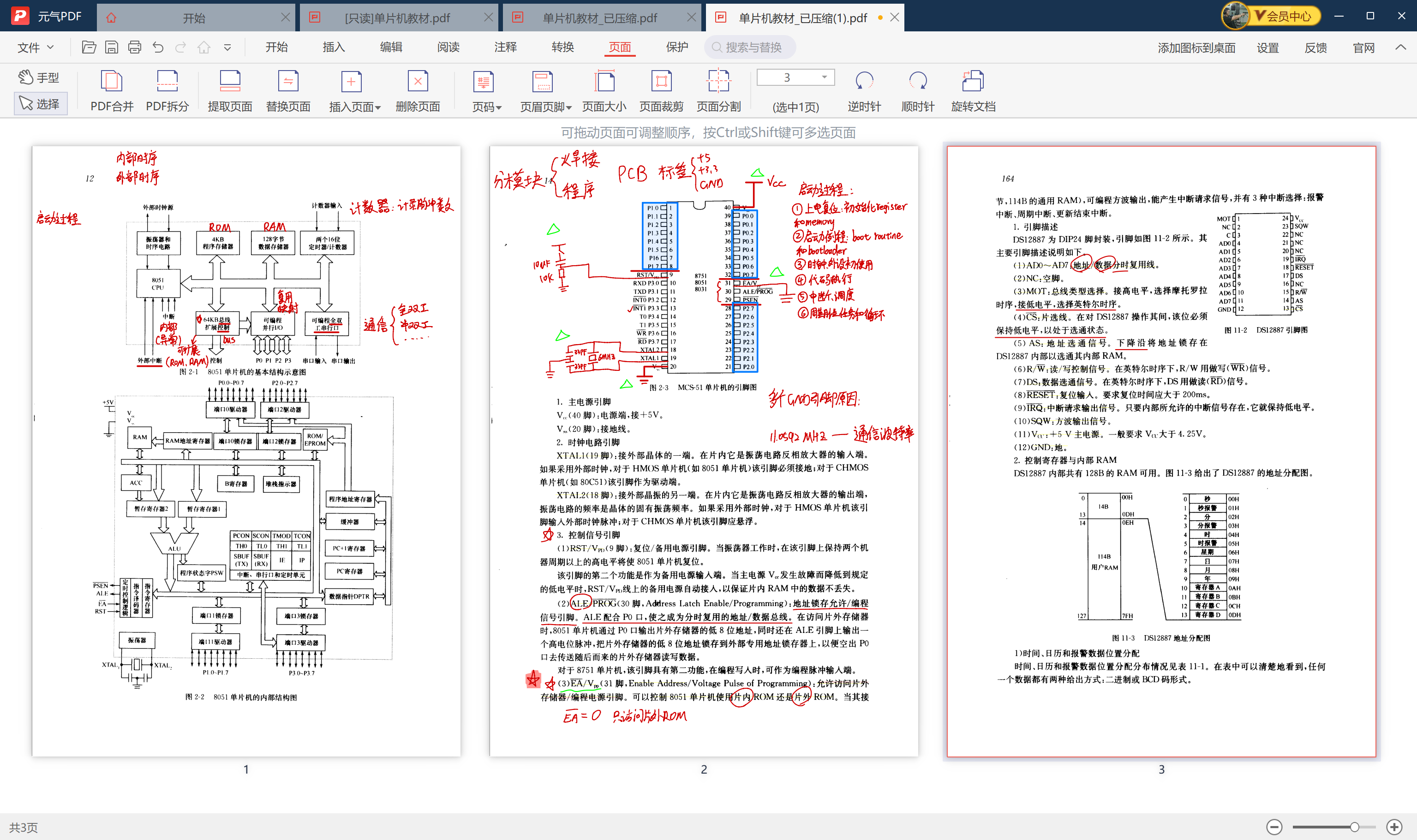Click the print icon
The image size is (1417, 840).
pos(134,47)
